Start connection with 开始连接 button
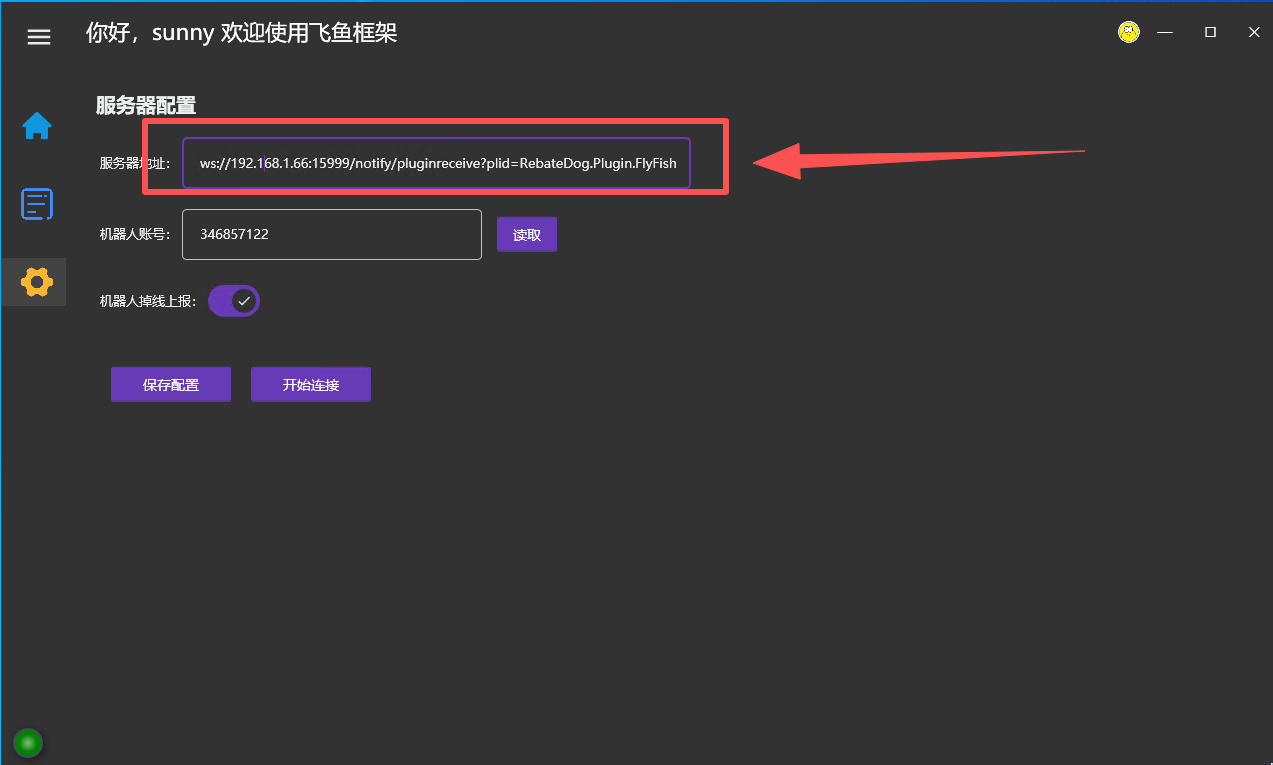The image size is (1273, 765). [x=311, y=385]
